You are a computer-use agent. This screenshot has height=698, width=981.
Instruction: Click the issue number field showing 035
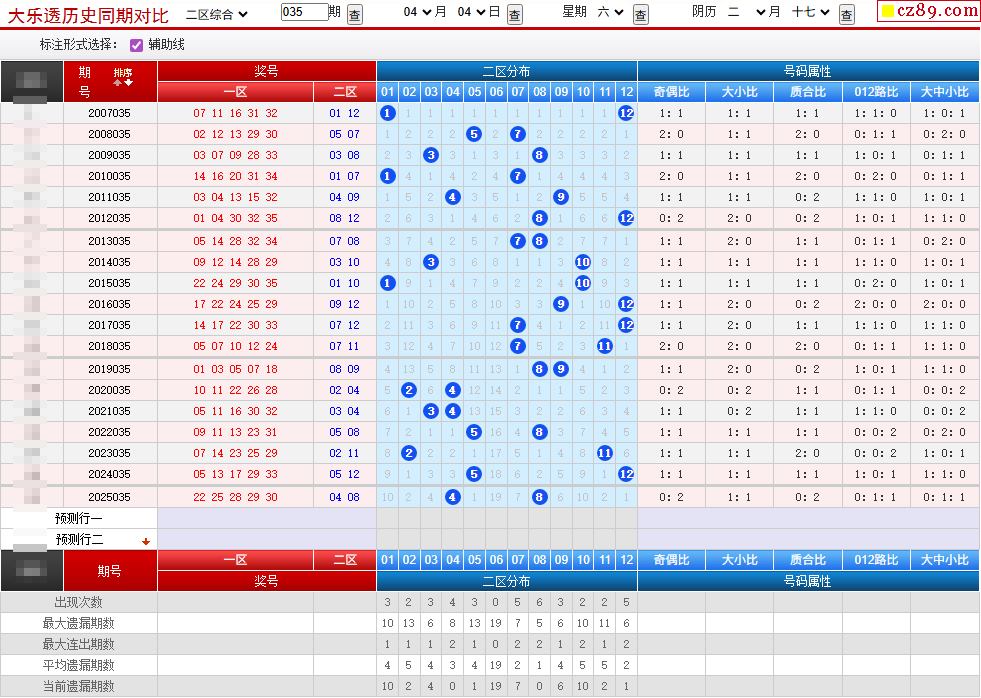[303, 12]
